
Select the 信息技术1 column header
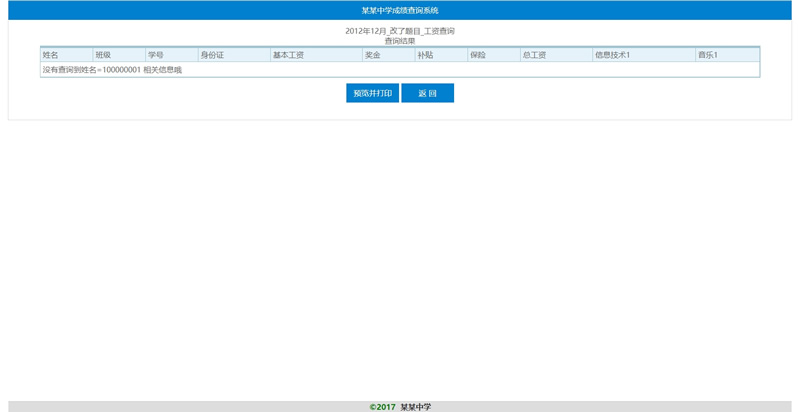point(644,55)
